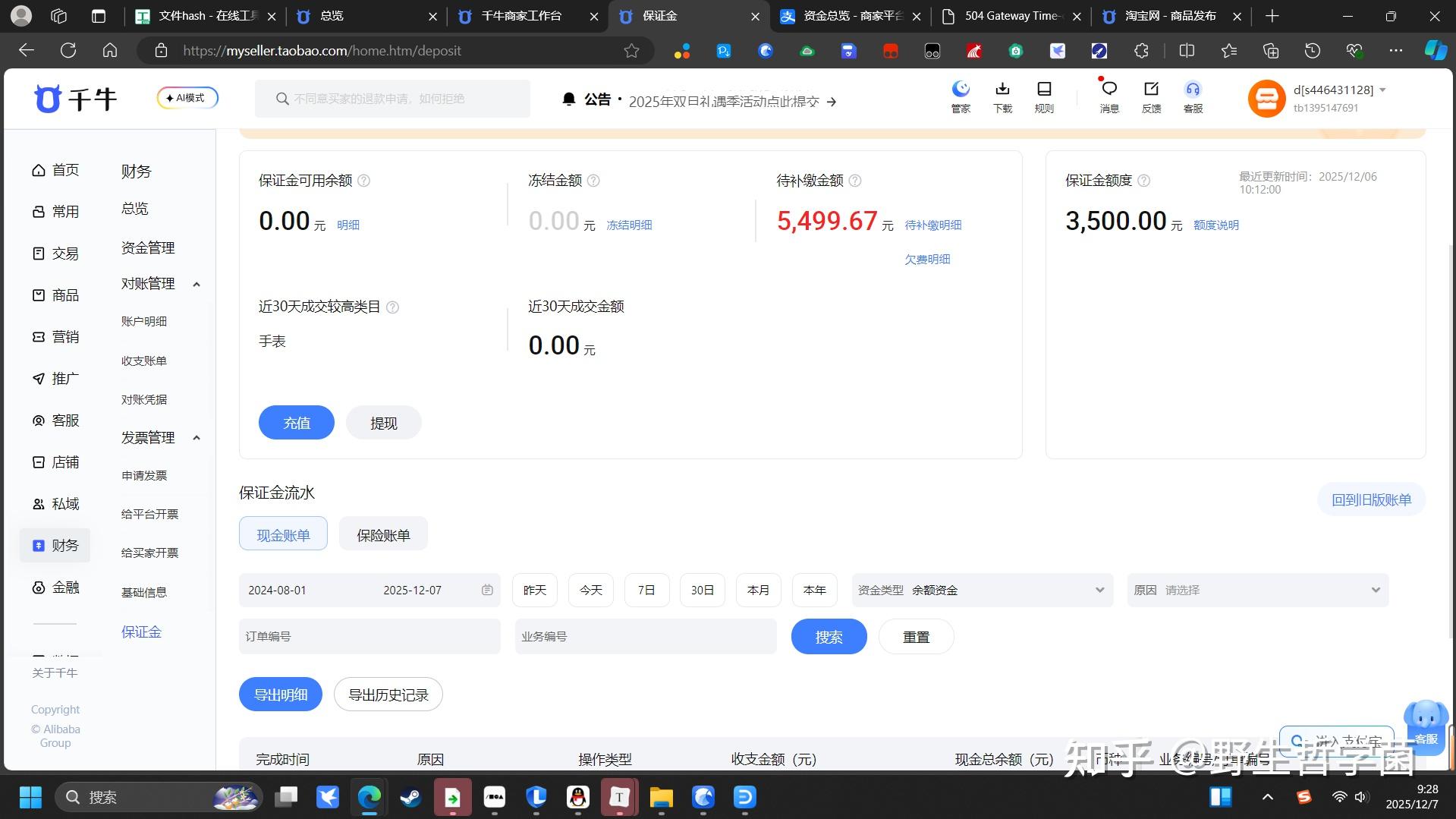Click the 下载 download icon

pos(1002,96)
